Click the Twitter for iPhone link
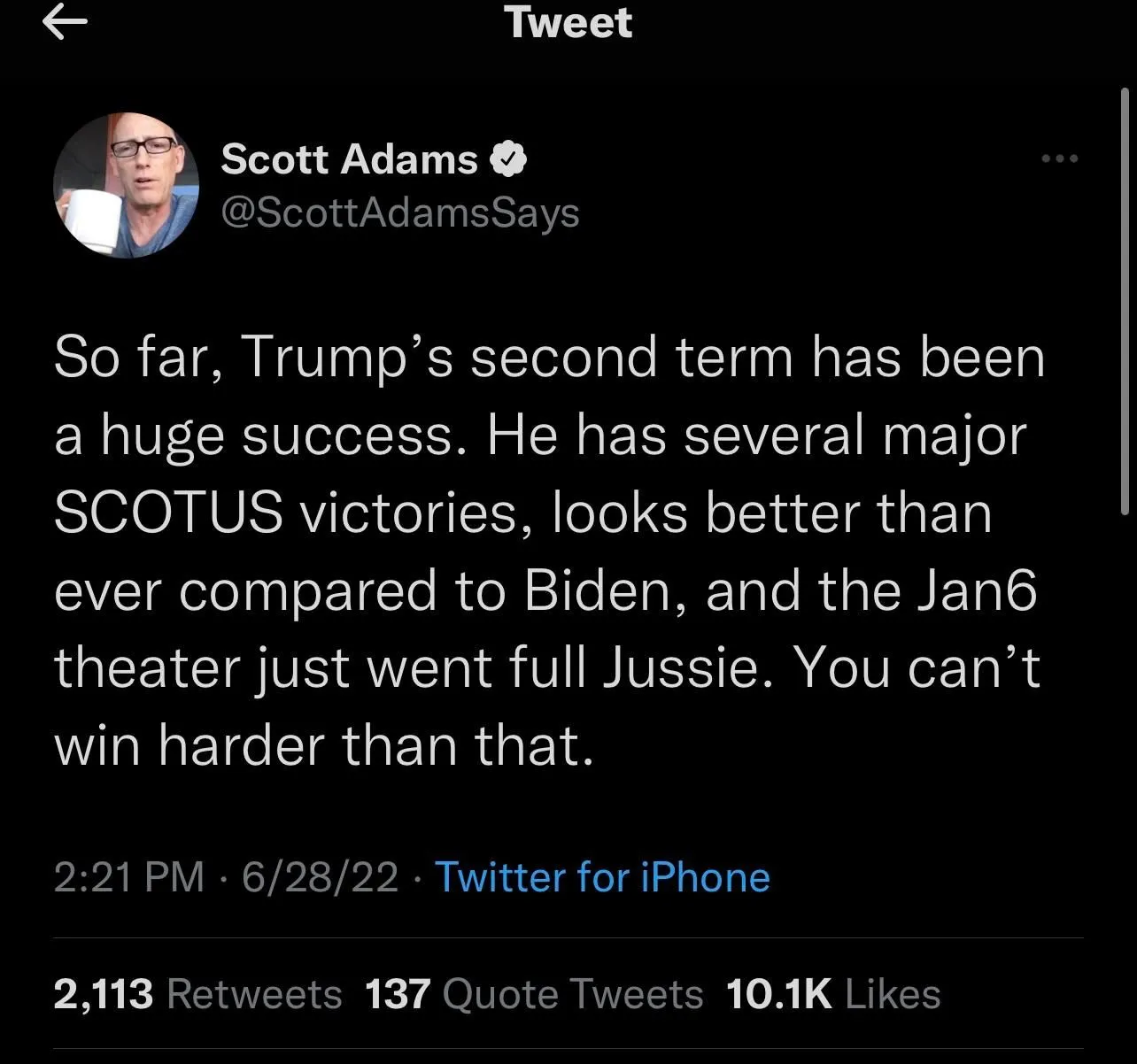The height and width of the screenshot is (1064, 1137). [602, 877]
